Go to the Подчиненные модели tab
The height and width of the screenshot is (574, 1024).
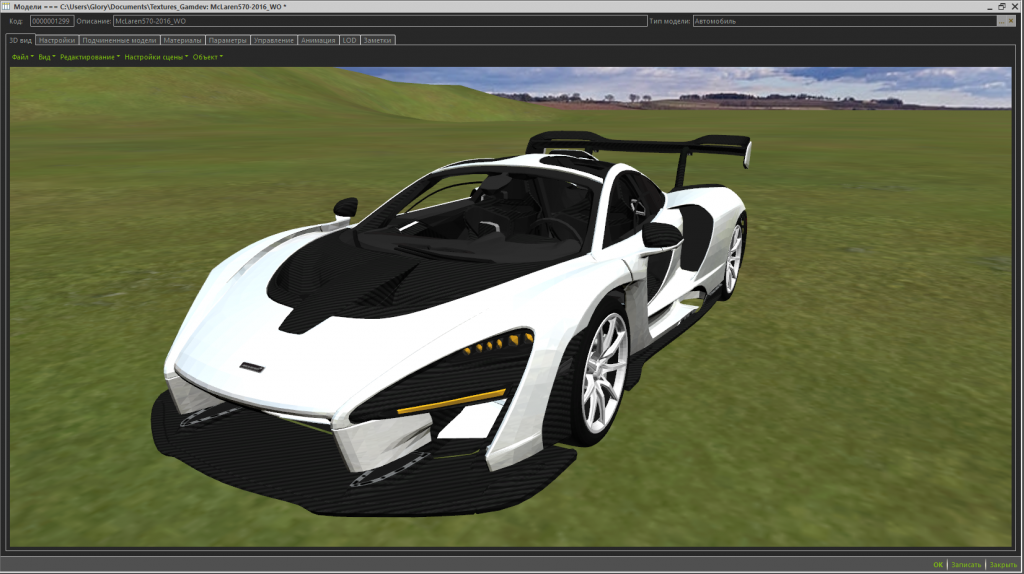118,41
